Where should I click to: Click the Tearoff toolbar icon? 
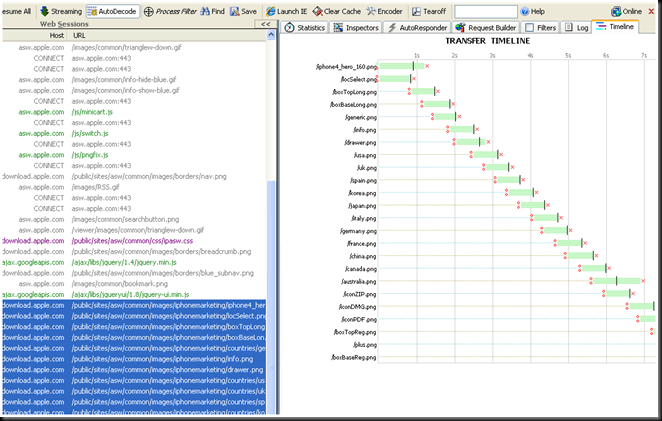tap(414, 10)
